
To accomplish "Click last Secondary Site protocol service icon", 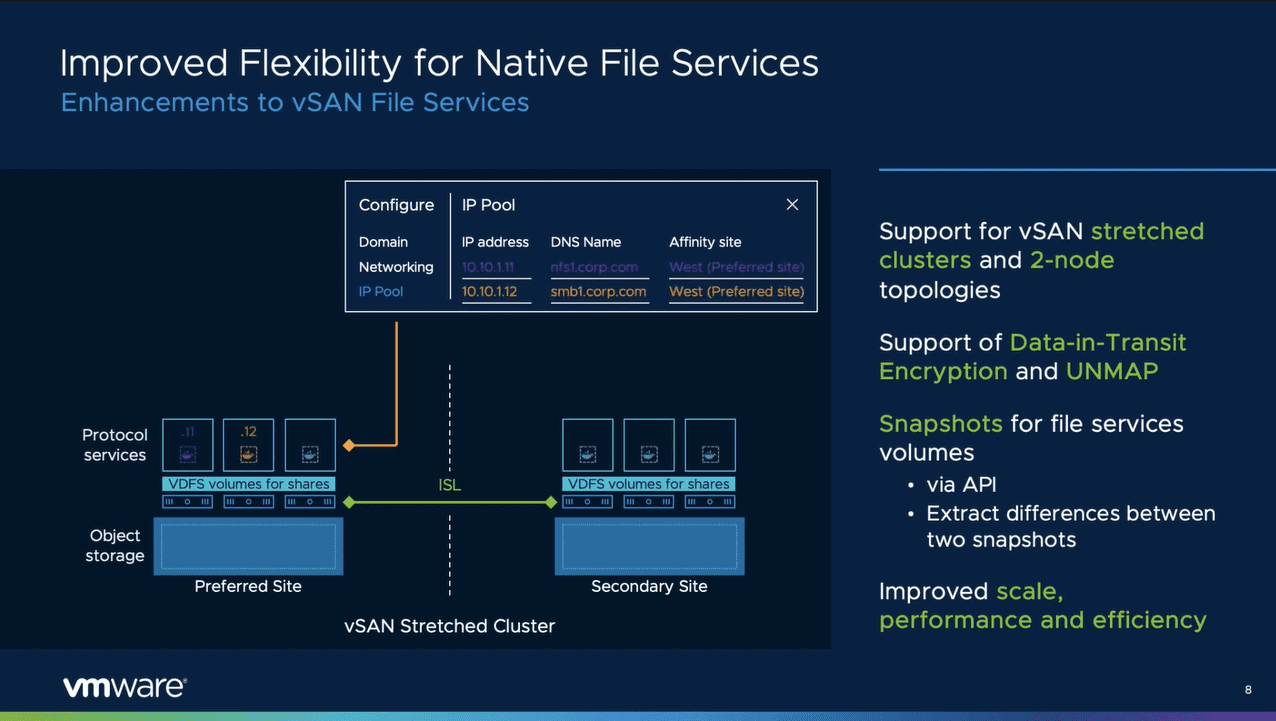I will coord(710,445).
